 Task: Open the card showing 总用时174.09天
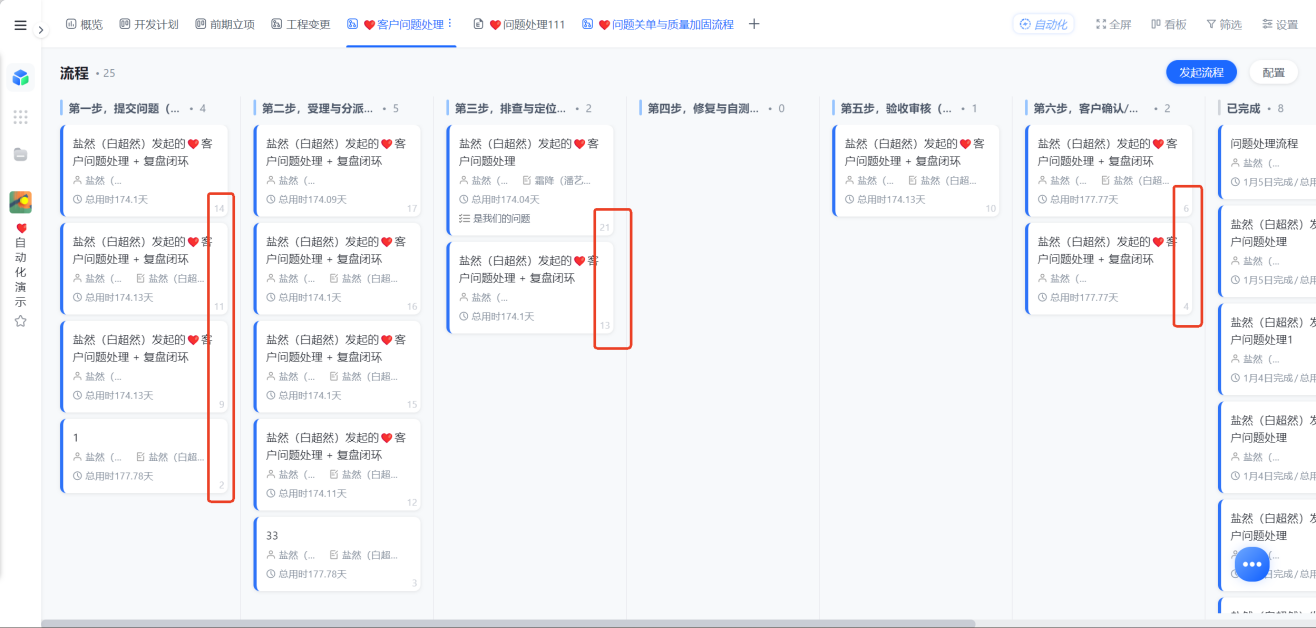[x=337, y=170]
